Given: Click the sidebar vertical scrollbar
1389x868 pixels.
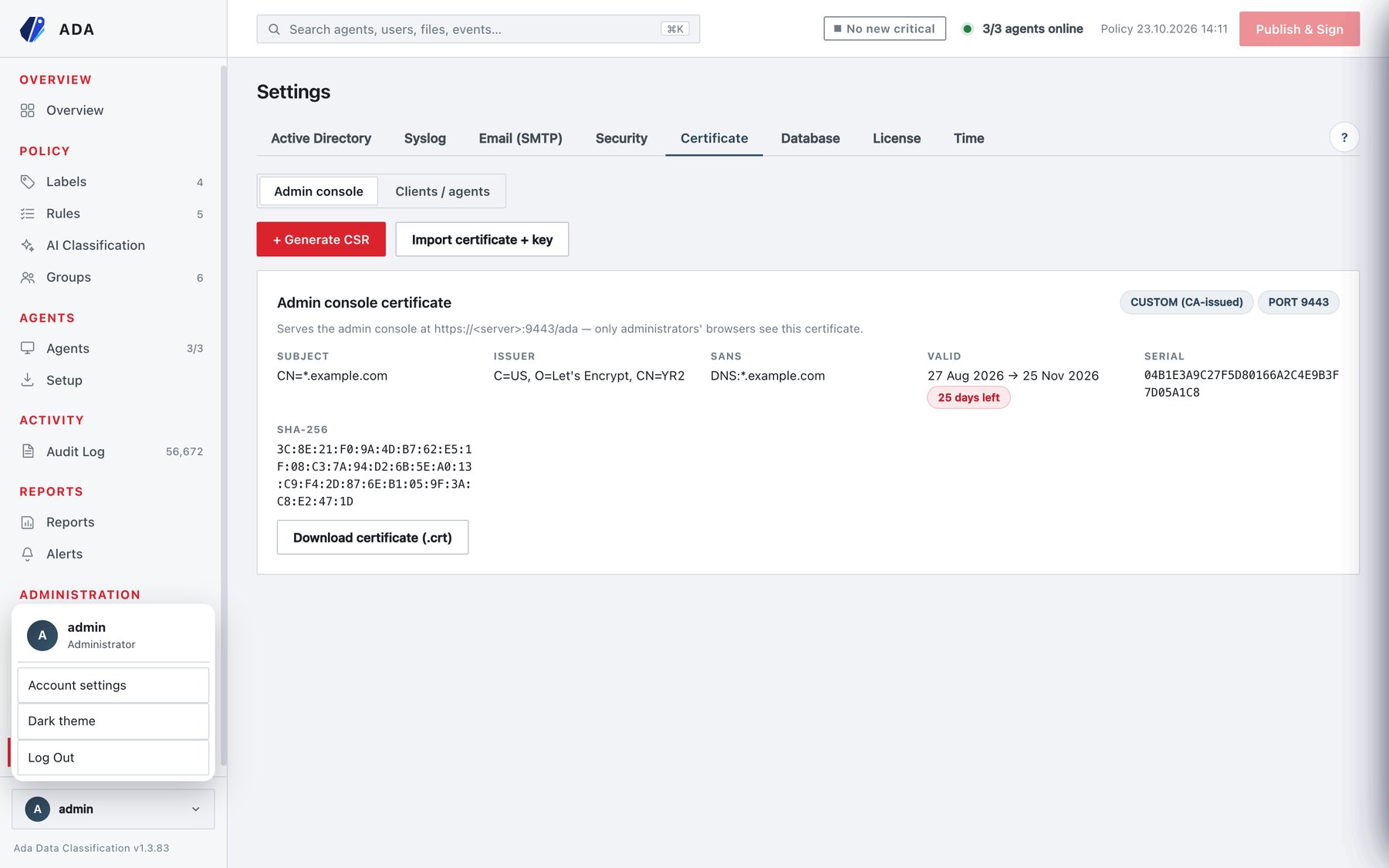Looking at the screenshot, I should point(224,415).
